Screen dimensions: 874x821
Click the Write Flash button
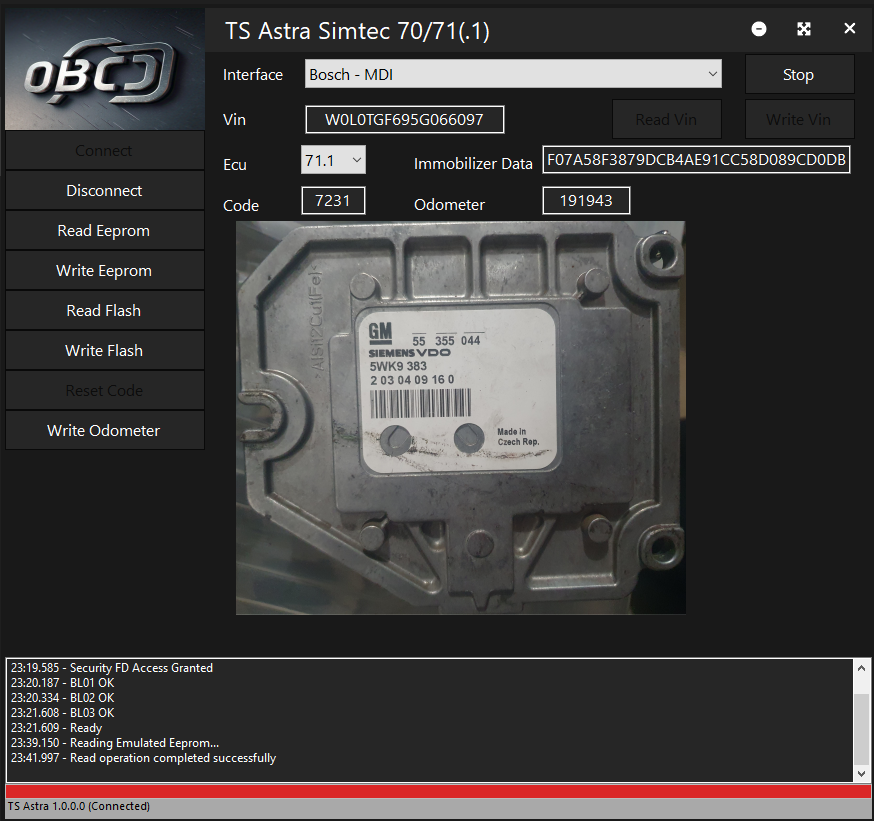click(105, 351)
